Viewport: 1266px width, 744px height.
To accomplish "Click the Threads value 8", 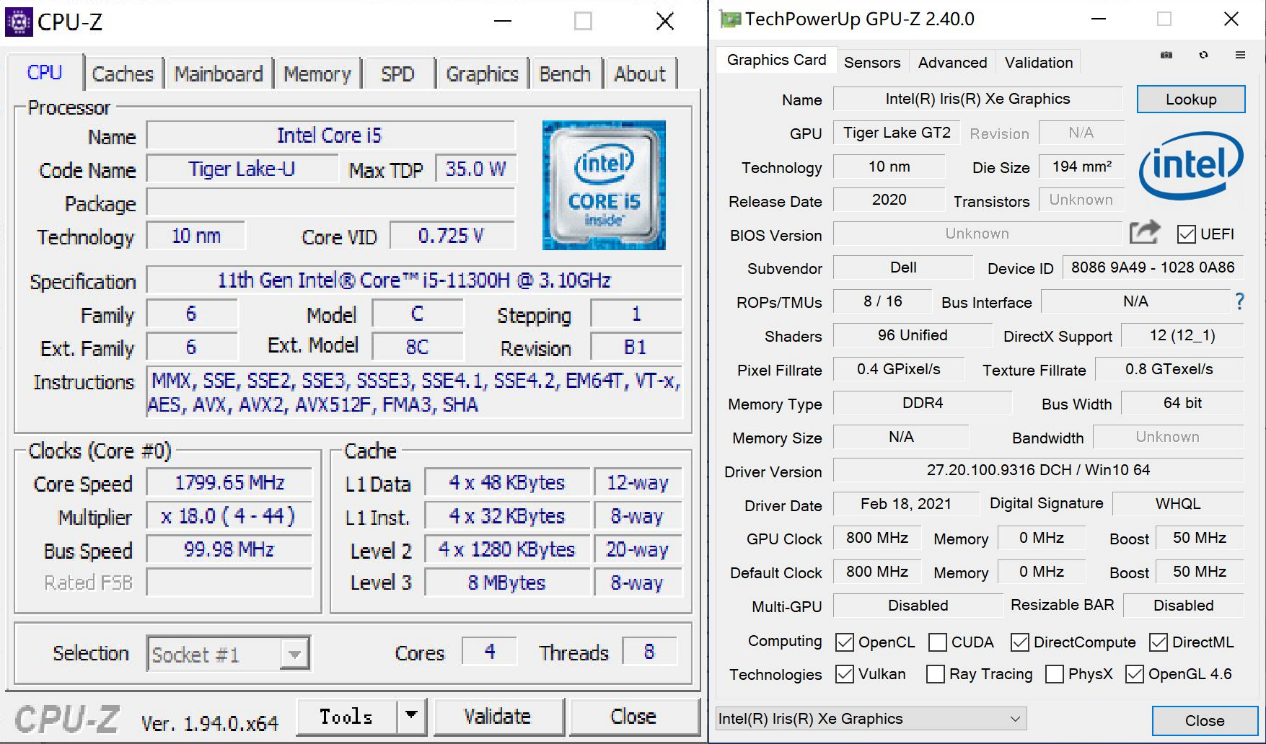I will (x=649, y=653).
